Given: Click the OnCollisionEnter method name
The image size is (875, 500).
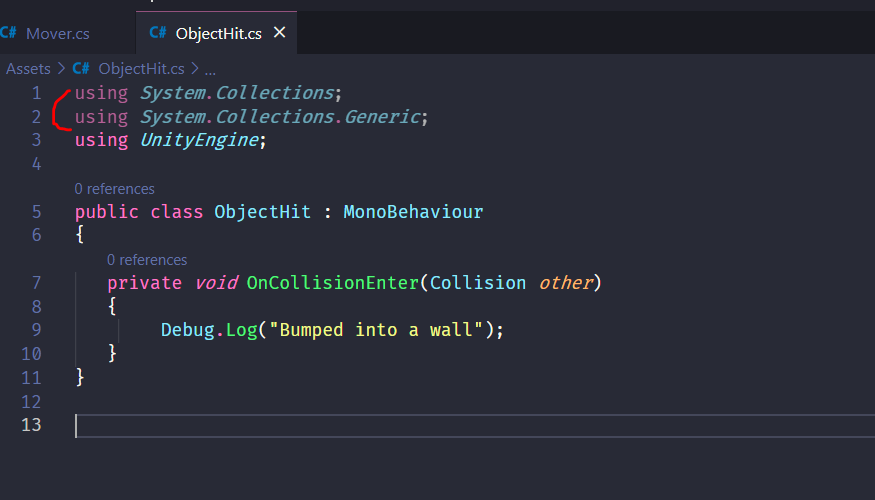Looking at the screenshot, I should click(332, 283).
